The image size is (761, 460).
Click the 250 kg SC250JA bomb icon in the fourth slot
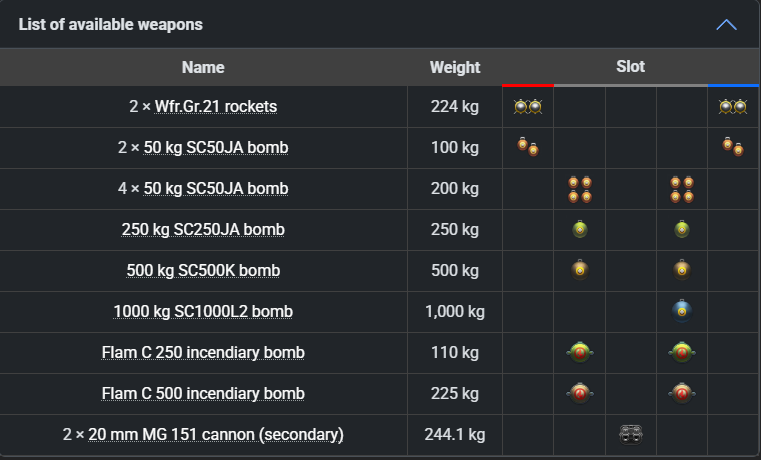pyautogui.click(x=681, y=230)
